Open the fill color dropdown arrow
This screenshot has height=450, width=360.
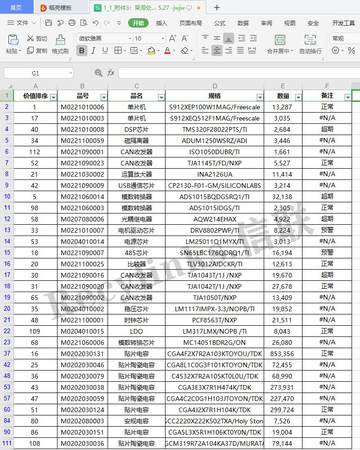coord(158,51)
